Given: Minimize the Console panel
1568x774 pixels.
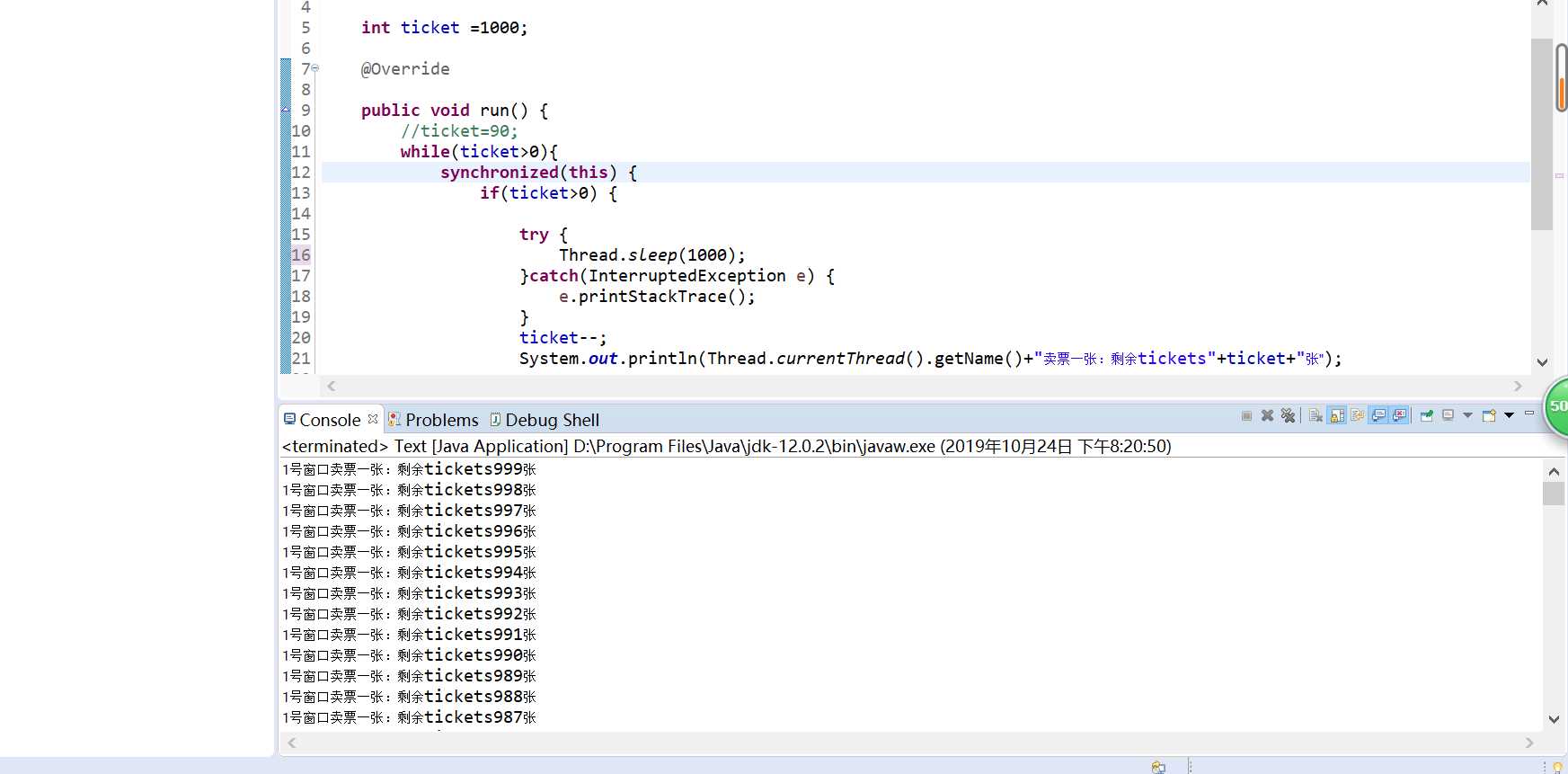Looking at the screenshot, I should click(1529, 414).
